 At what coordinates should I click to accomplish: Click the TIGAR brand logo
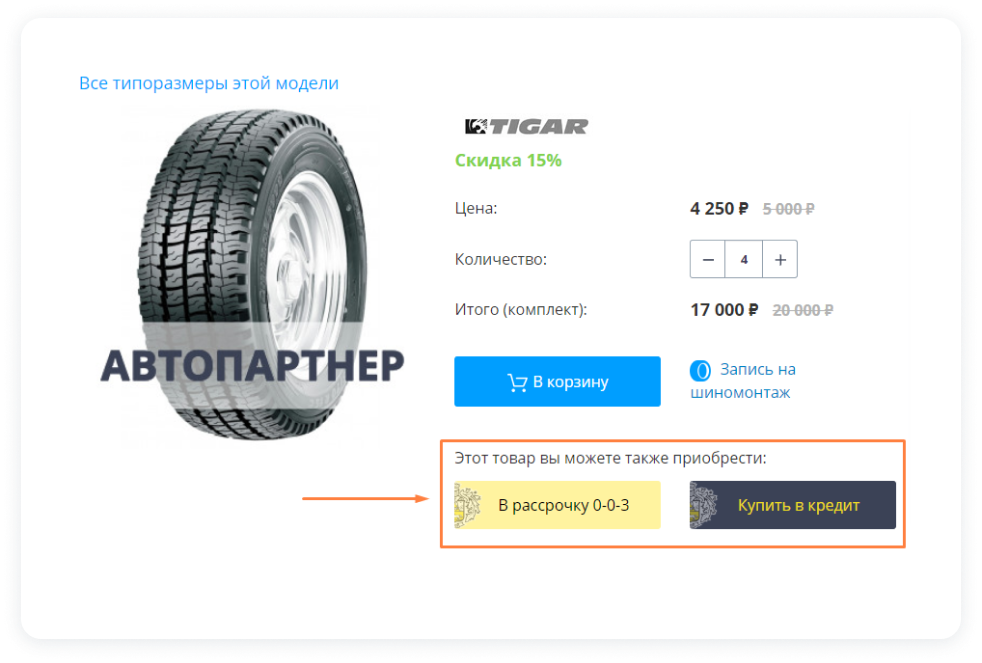coord(526,126)
